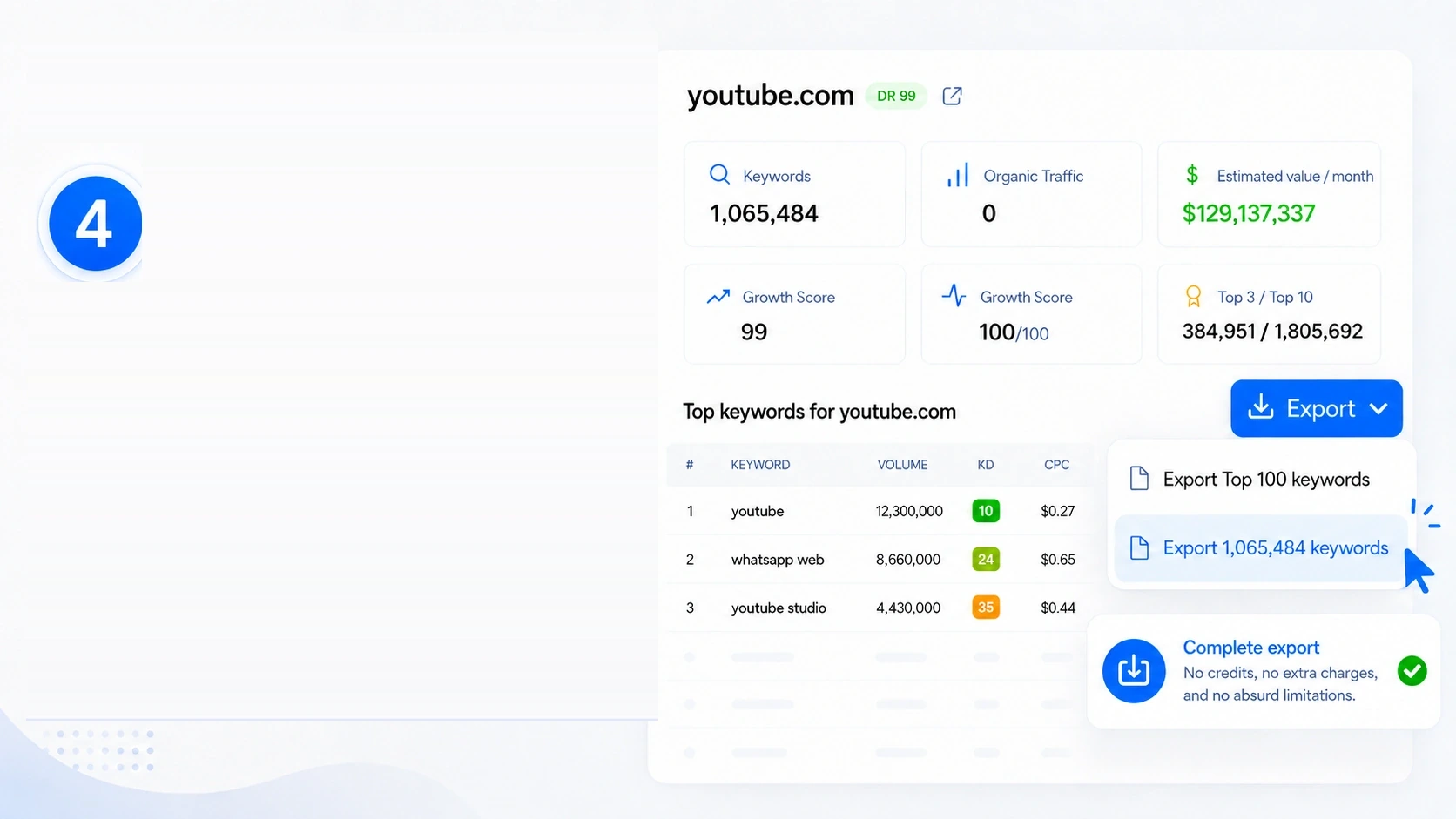Image resolution: width=1456 pixels, height=819 pixels.
Task: Click volume value 4,430,000
Action: coord(908,608)
